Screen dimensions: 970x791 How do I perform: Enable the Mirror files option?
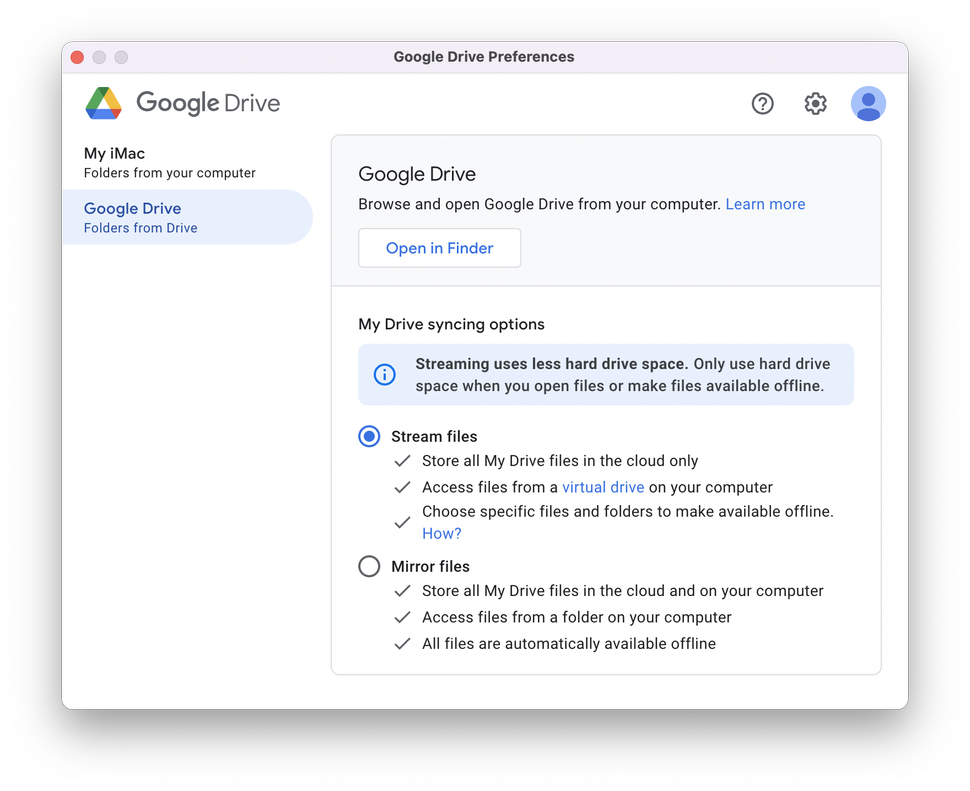(x=369, y=566)
